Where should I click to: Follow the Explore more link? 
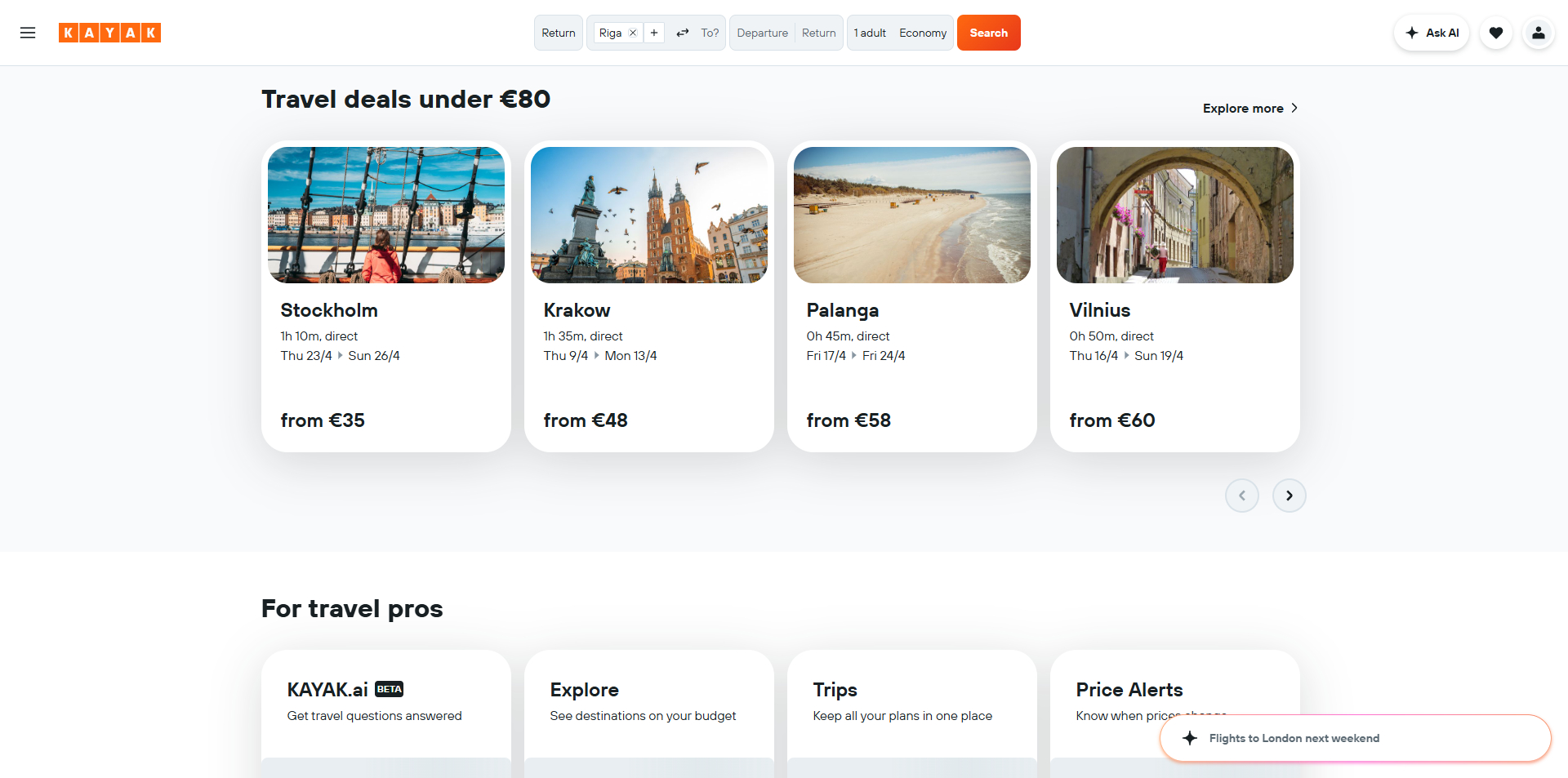tap(1249, 109)
